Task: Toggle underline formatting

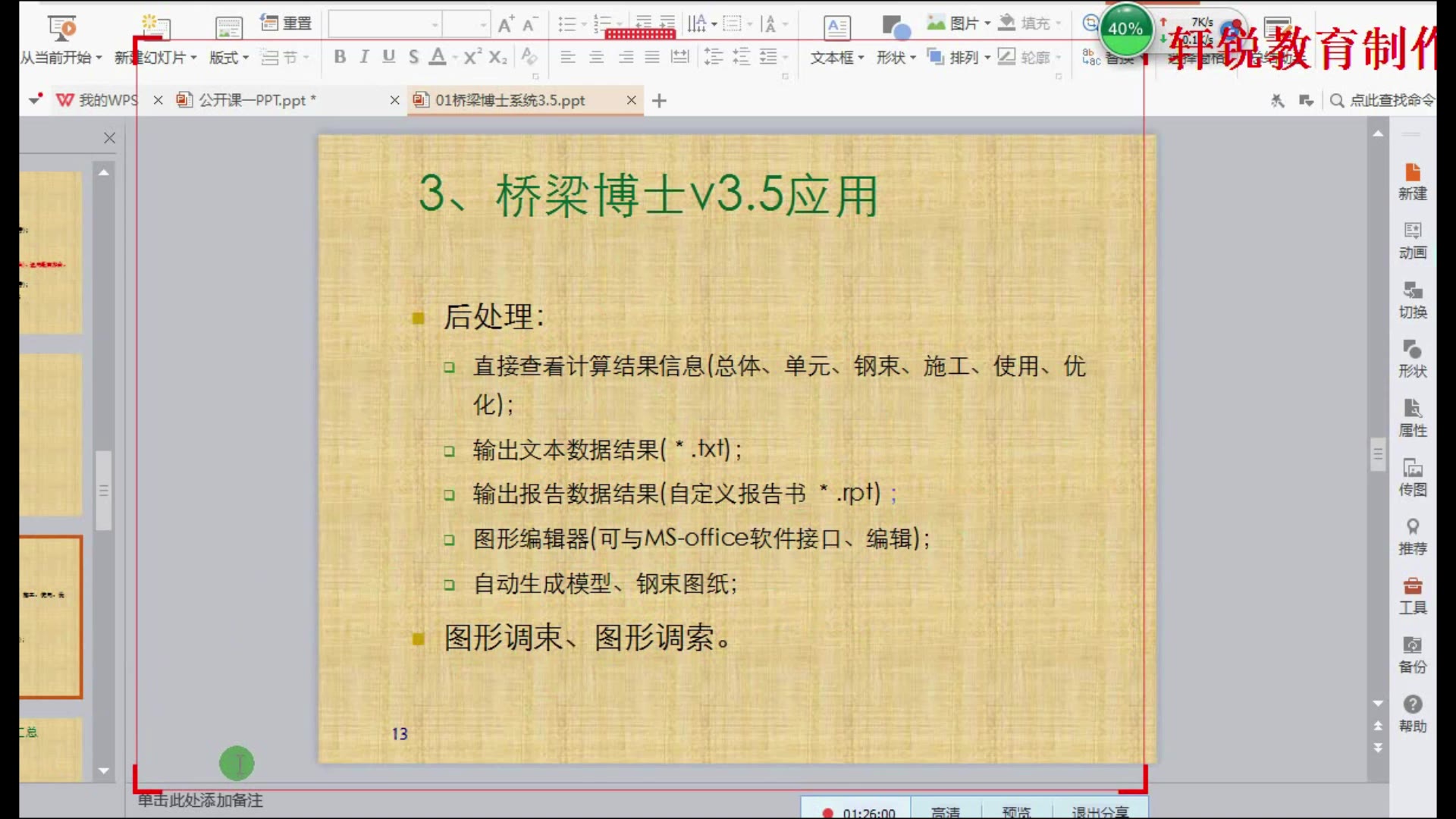Action: 388,56
